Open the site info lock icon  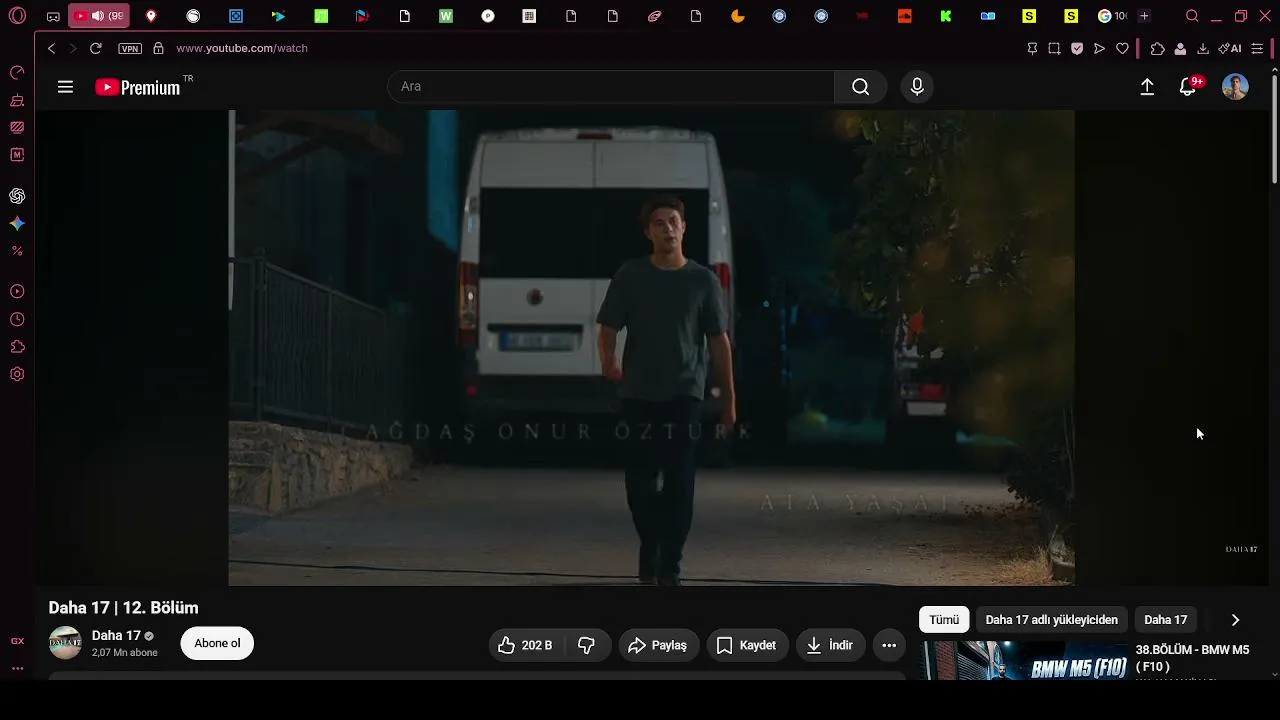158,48
